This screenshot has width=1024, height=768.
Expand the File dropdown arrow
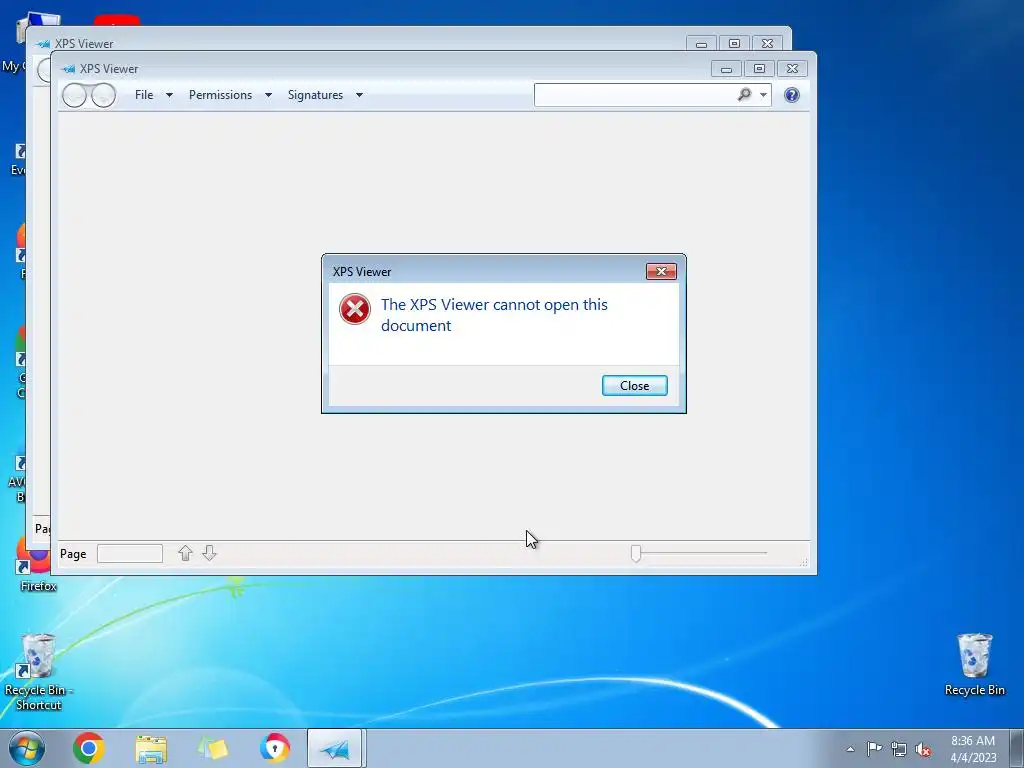tap(169, 95)
